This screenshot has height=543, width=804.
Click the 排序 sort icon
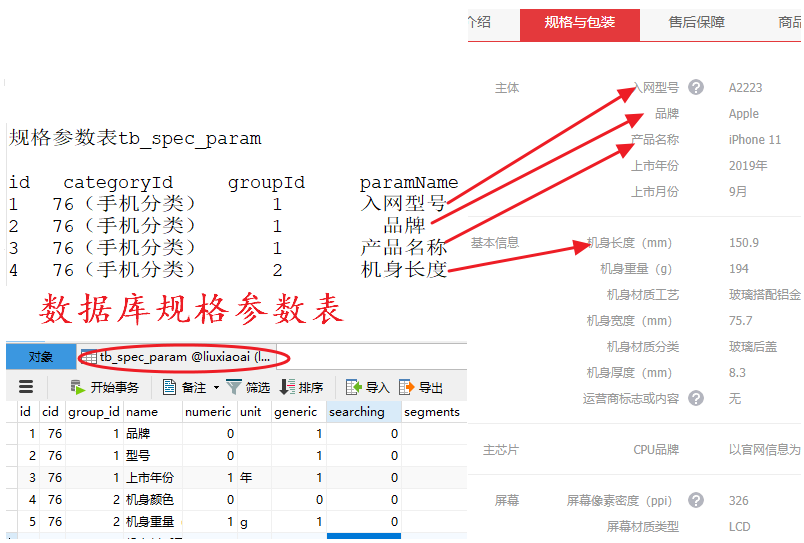pyautogui.click(x=287, y=387)
